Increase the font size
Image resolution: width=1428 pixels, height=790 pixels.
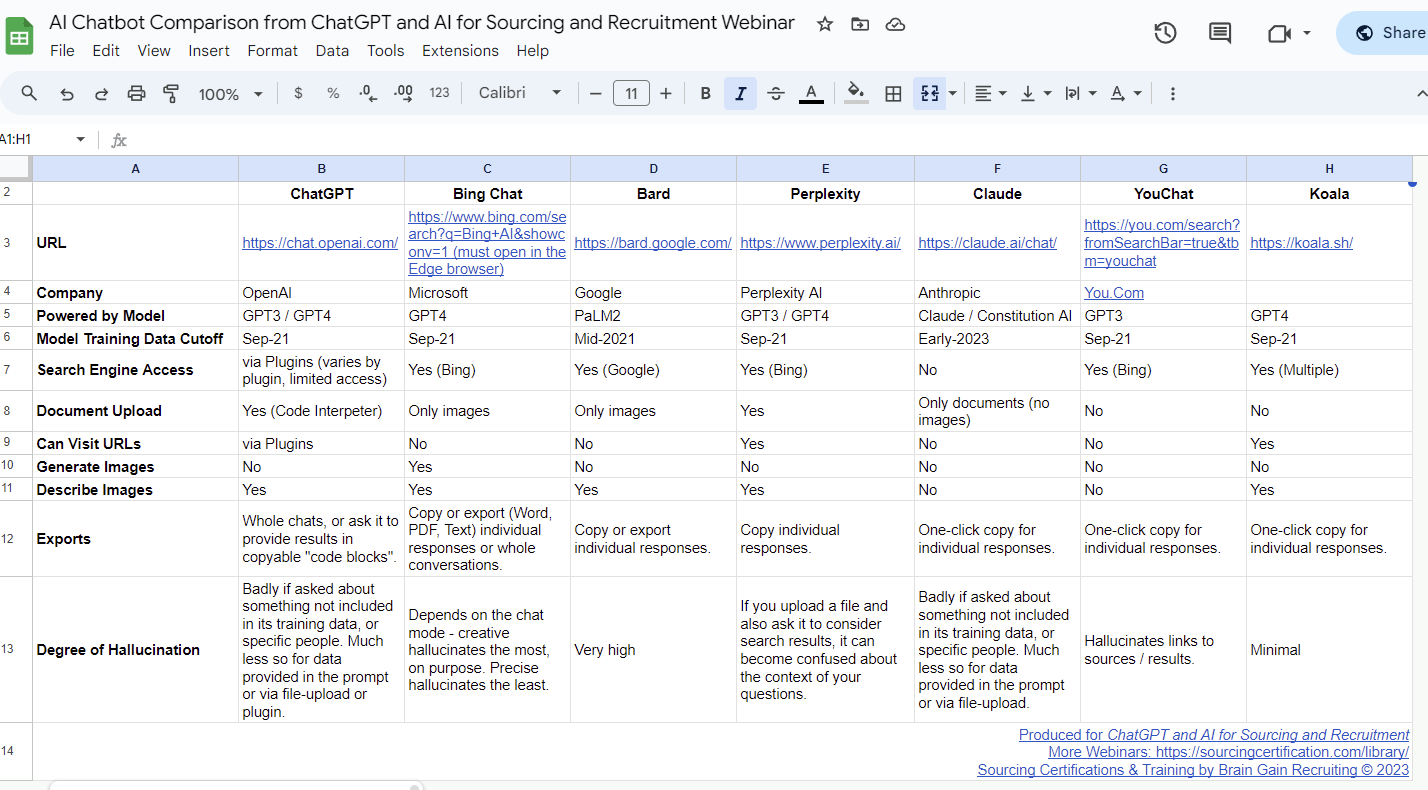666,93
